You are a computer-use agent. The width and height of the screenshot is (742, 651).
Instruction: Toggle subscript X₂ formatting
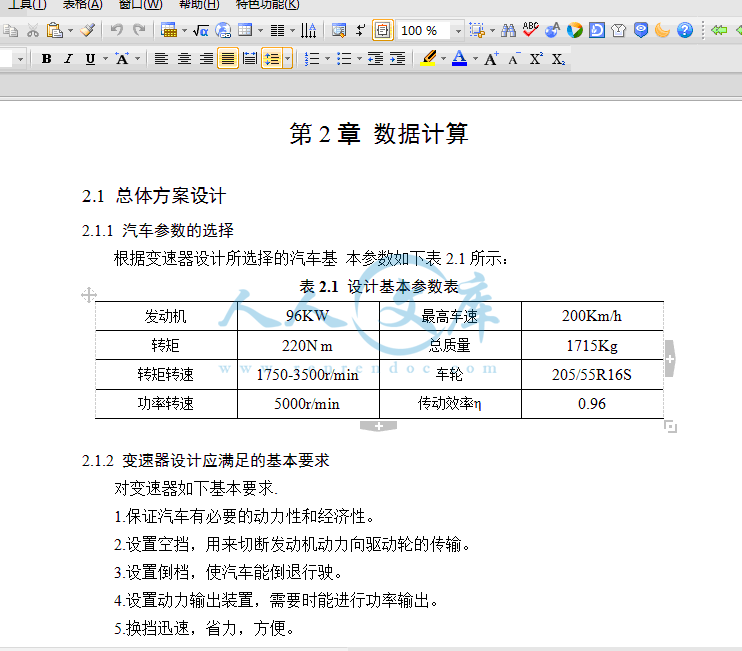point(558,59)
